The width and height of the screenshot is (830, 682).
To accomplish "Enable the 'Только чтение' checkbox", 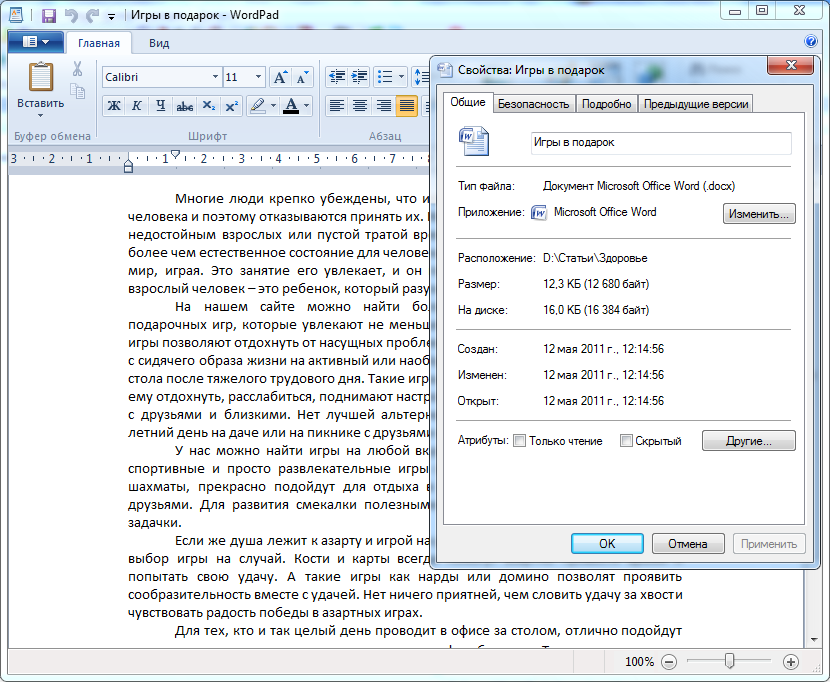I will (x=519, y=441).
